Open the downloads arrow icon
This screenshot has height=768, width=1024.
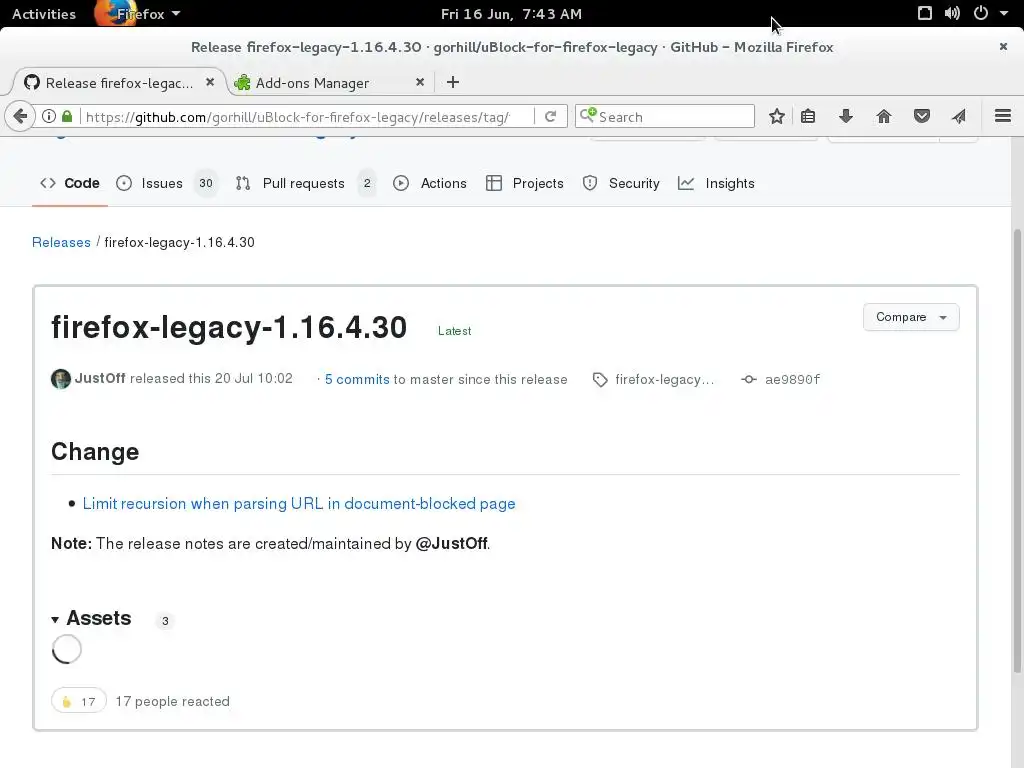(846, 116)
